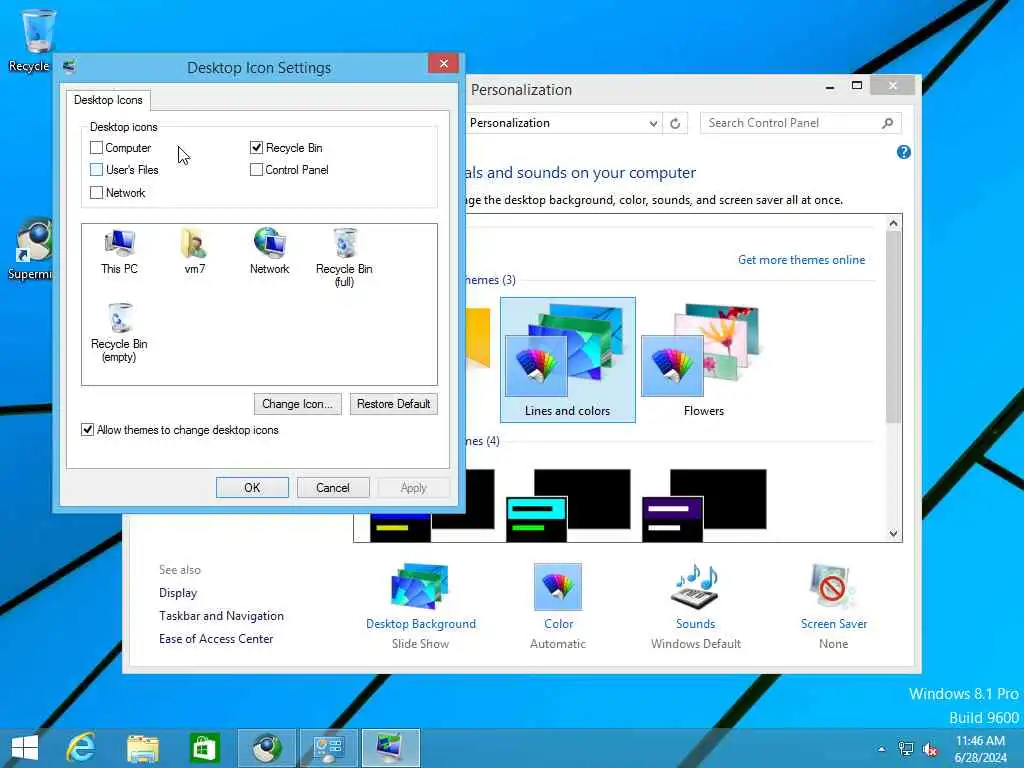This screenshot has height=768, width=1024.
Task: Uncheck the Recycle Bin checkbox
Action: click(x=256, y=148)
